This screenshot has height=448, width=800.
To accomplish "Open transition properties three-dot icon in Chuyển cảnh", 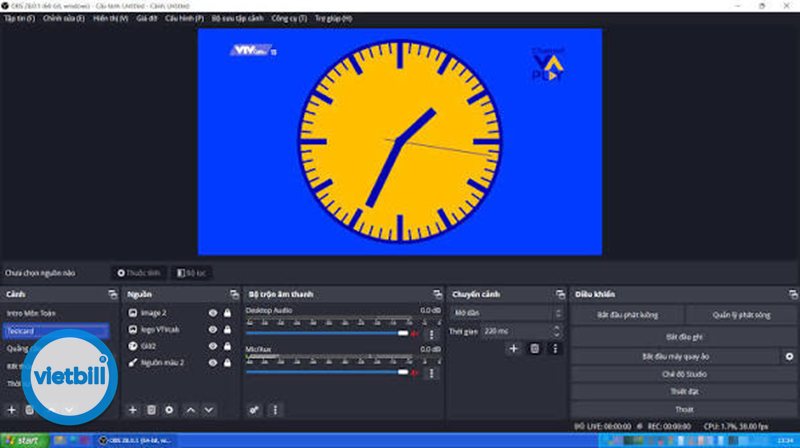I will pyautogui.click(x=555, y=349).
